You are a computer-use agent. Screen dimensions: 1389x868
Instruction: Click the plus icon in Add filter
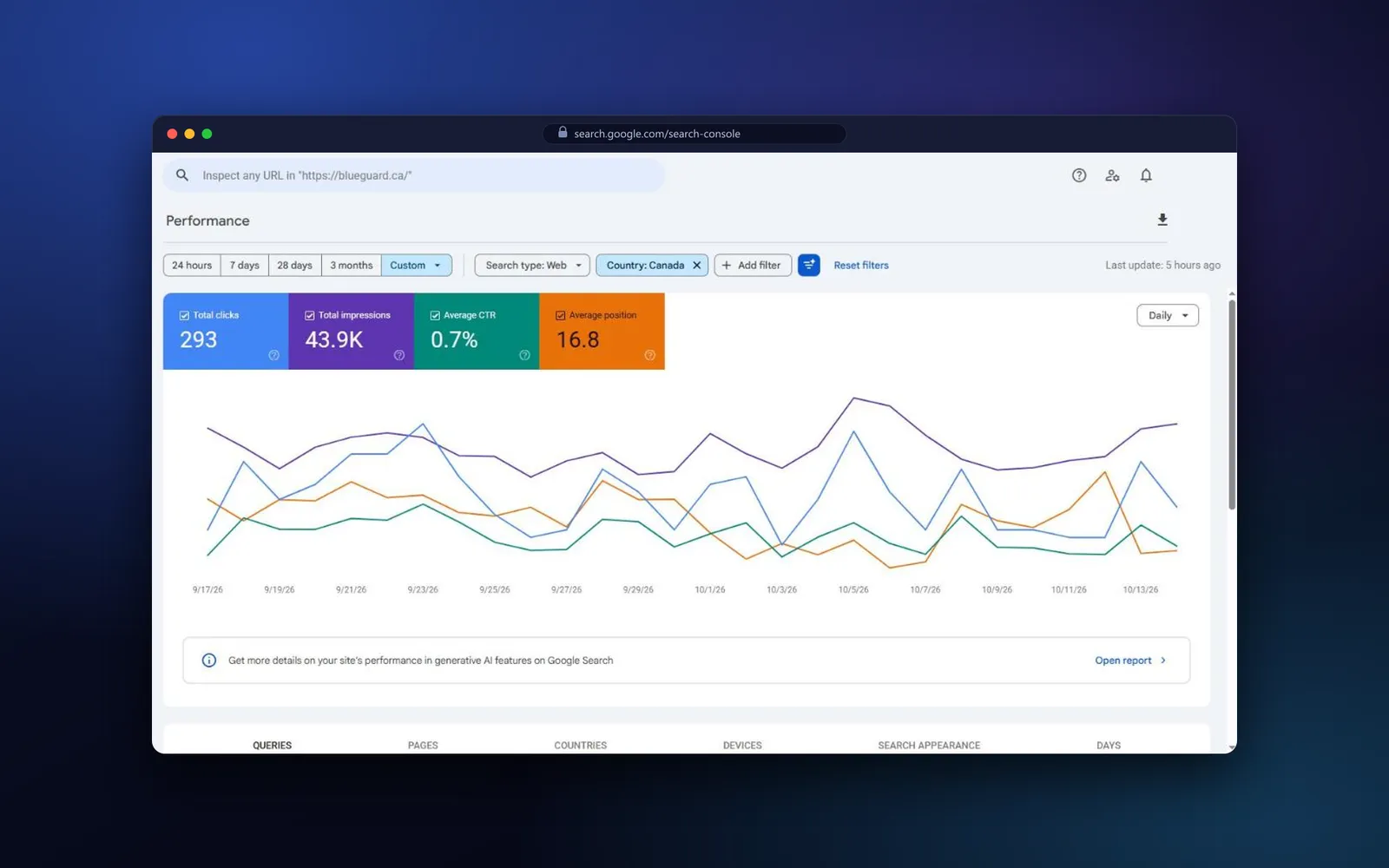click(x=727, y=266)
